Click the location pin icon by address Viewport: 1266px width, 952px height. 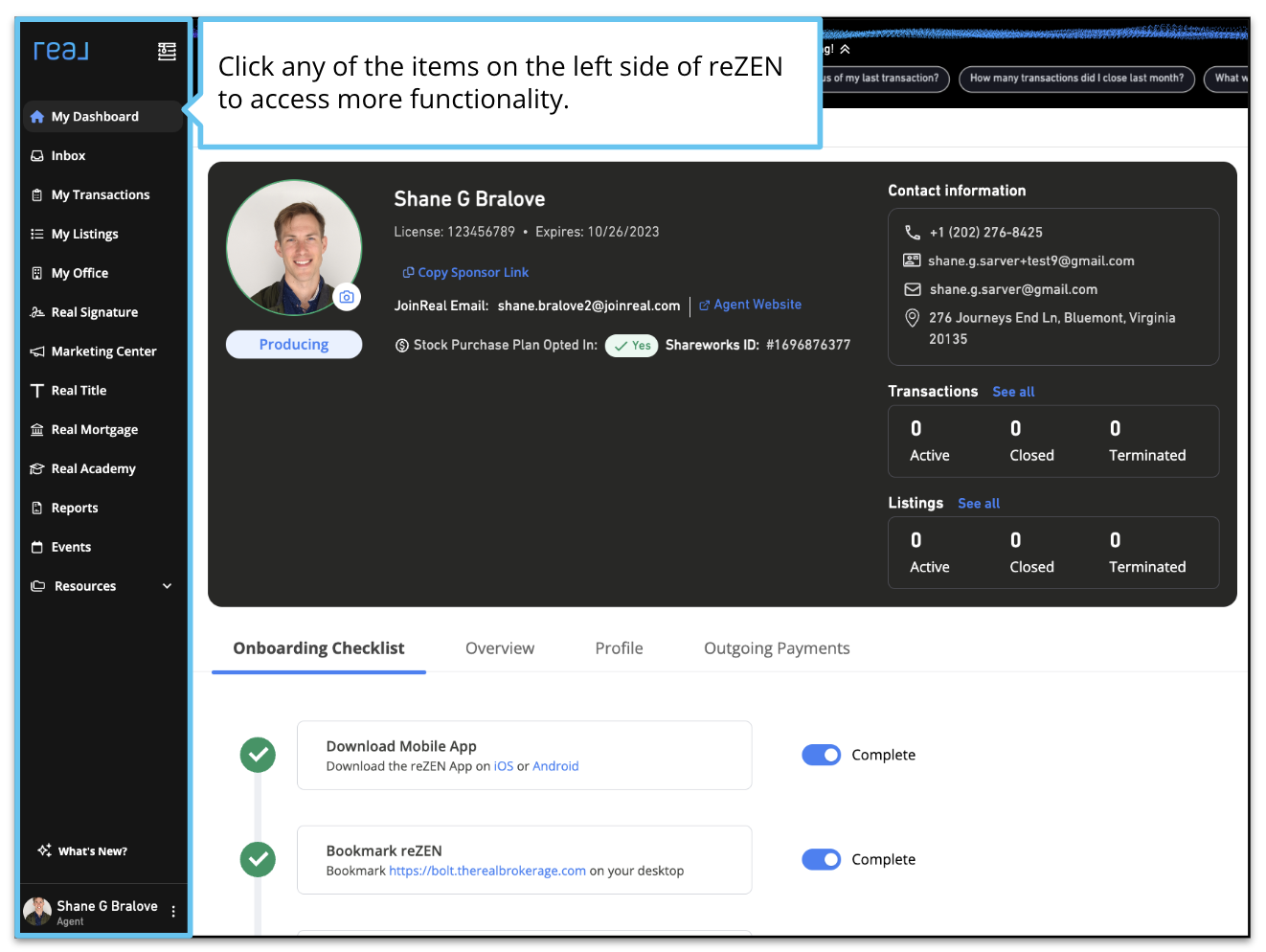pyautogui.click(x=913, y=318)
